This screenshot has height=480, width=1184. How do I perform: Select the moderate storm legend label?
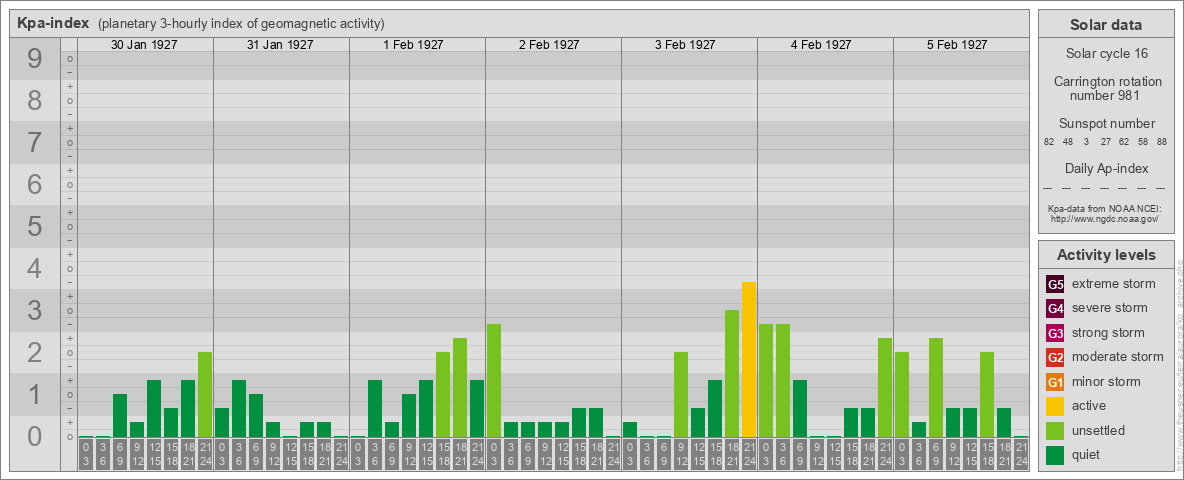click(1118, 358)
